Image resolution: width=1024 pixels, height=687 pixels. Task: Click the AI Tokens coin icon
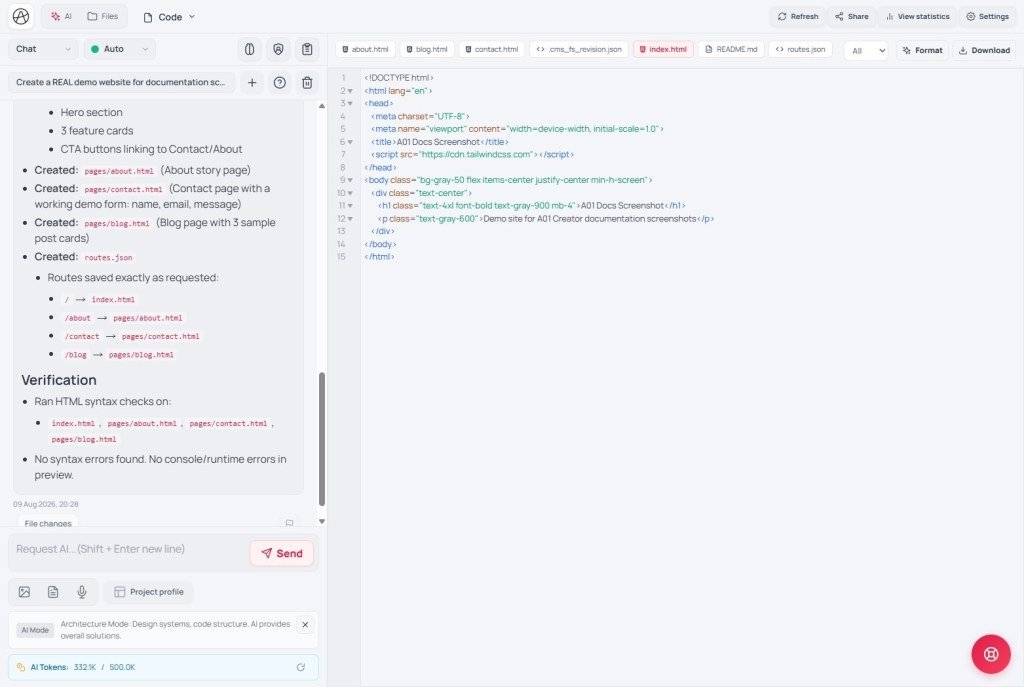tap(21, 667)
